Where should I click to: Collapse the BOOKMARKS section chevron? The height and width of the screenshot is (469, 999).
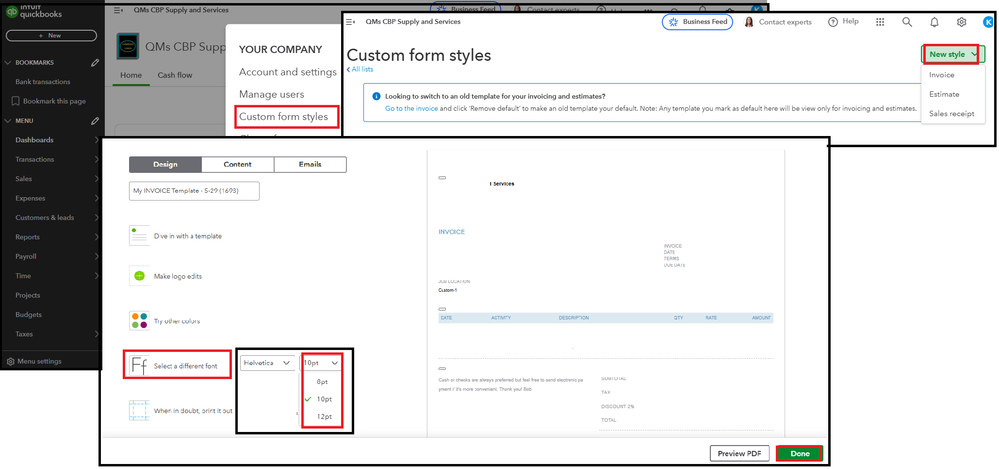point(8,62)
